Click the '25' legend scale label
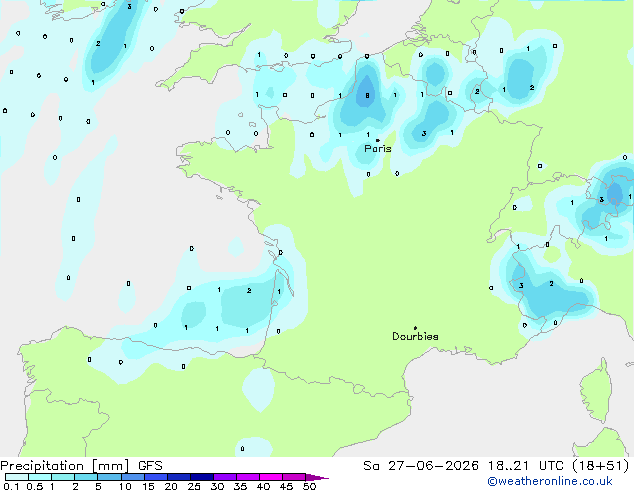 (x=194, y=486)
